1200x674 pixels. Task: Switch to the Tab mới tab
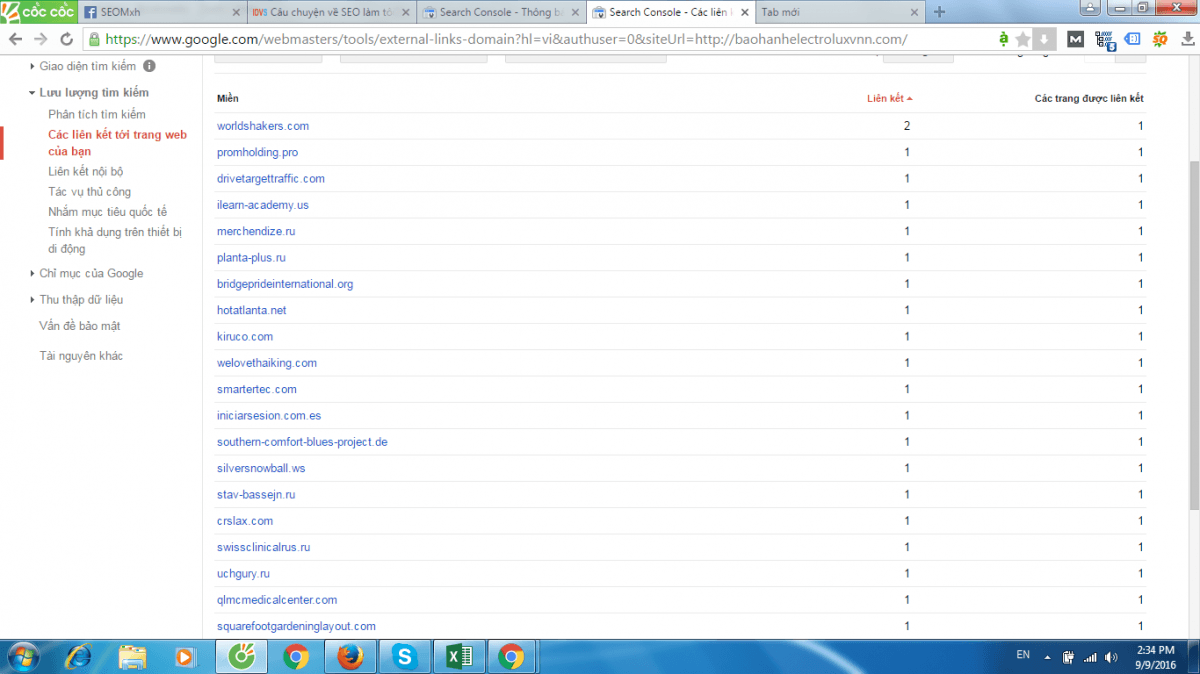coord(838,13)
